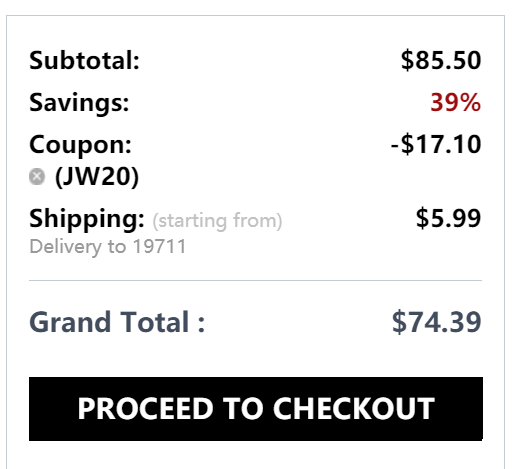The height and width of the screenshot is (469, 517).
Task: Select the ZIP code 19711 text
Action: [x=159, y=246]
